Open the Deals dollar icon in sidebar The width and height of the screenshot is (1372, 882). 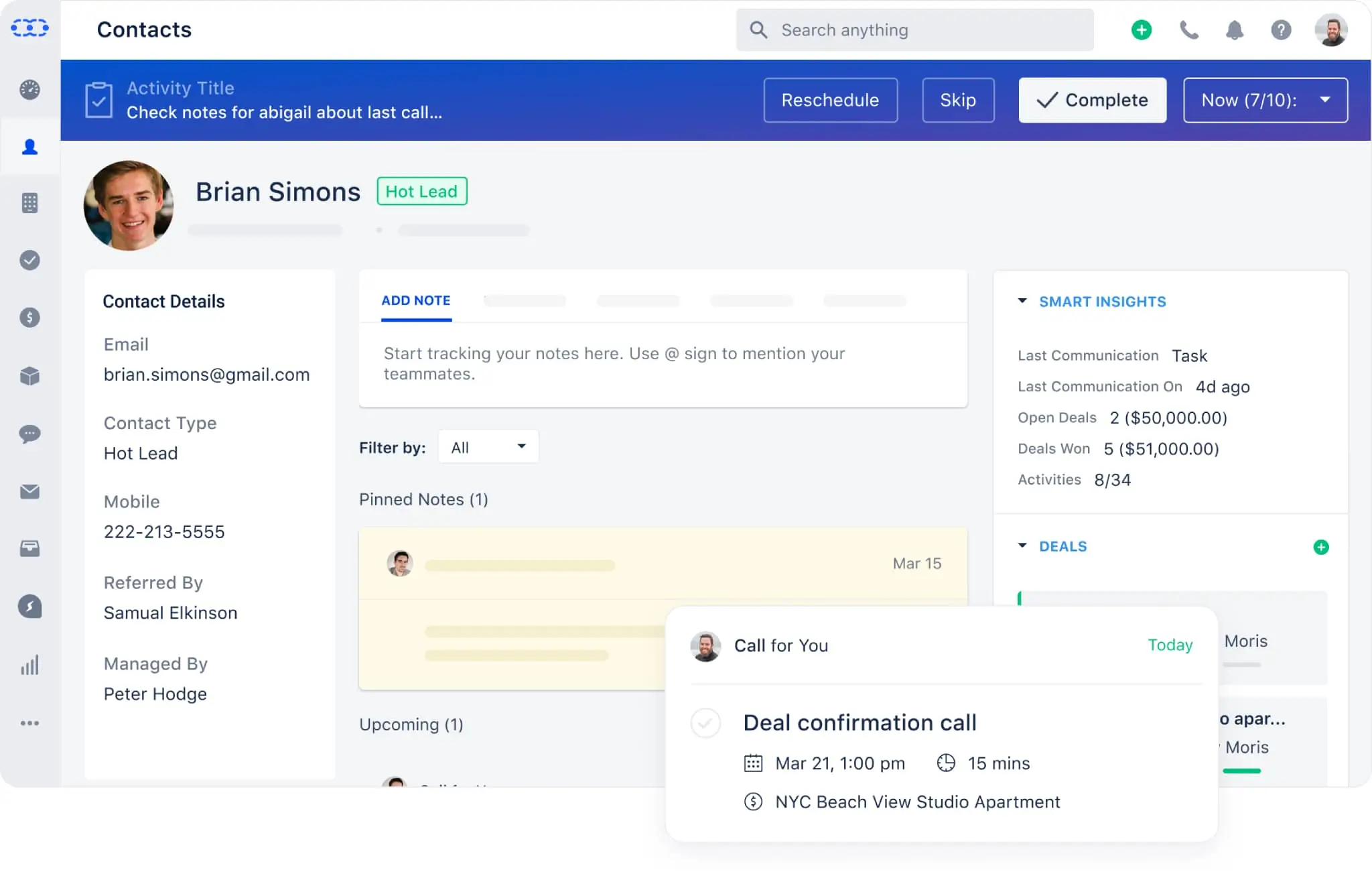29,318
